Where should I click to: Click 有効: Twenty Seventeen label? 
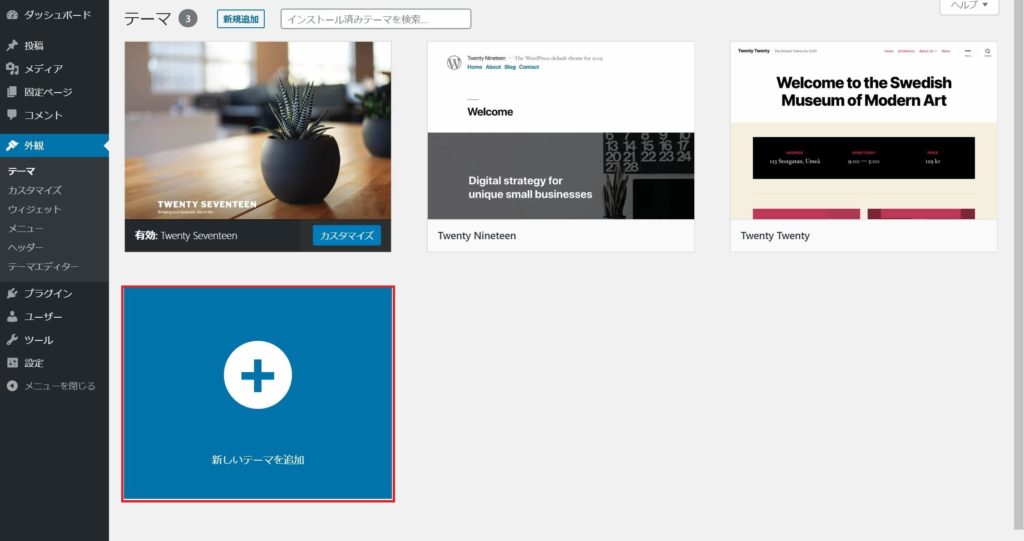[x=186, y=235]
